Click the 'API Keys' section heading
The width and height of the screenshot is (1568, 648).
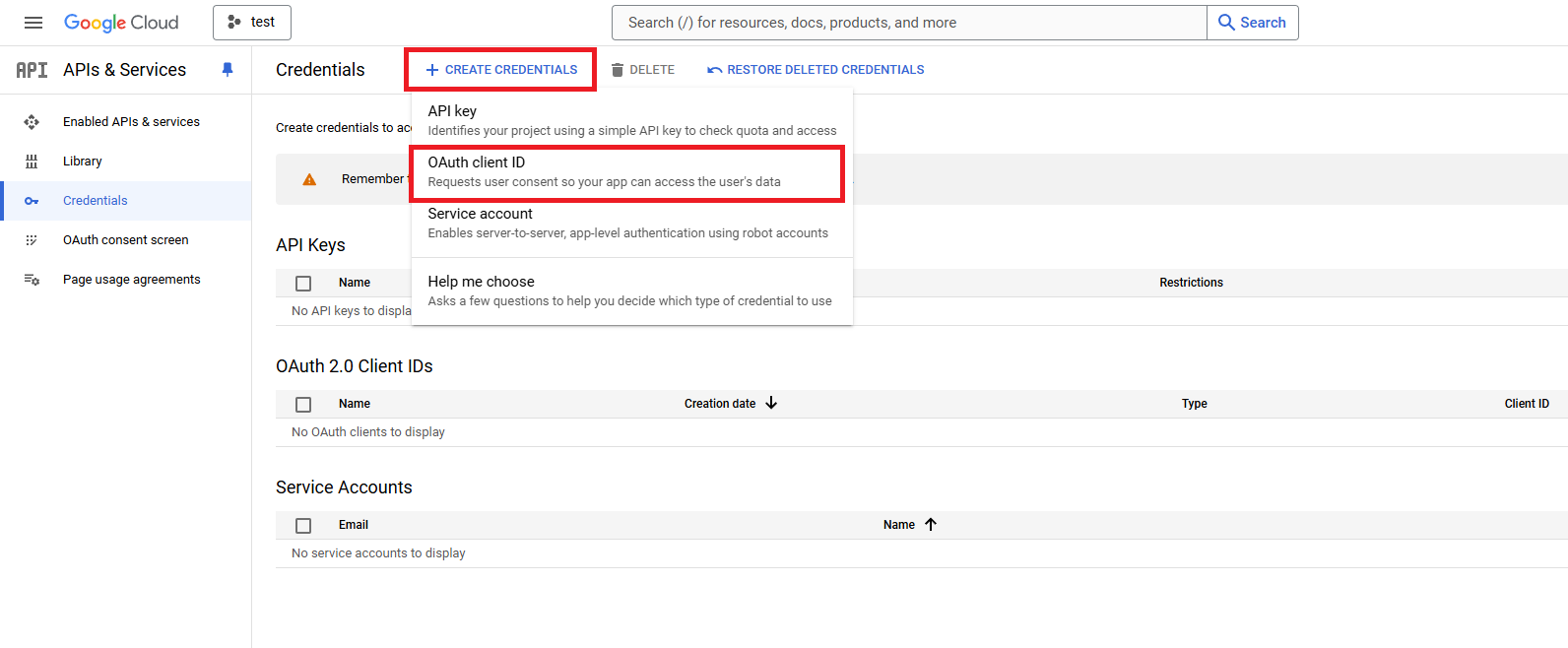310,245
